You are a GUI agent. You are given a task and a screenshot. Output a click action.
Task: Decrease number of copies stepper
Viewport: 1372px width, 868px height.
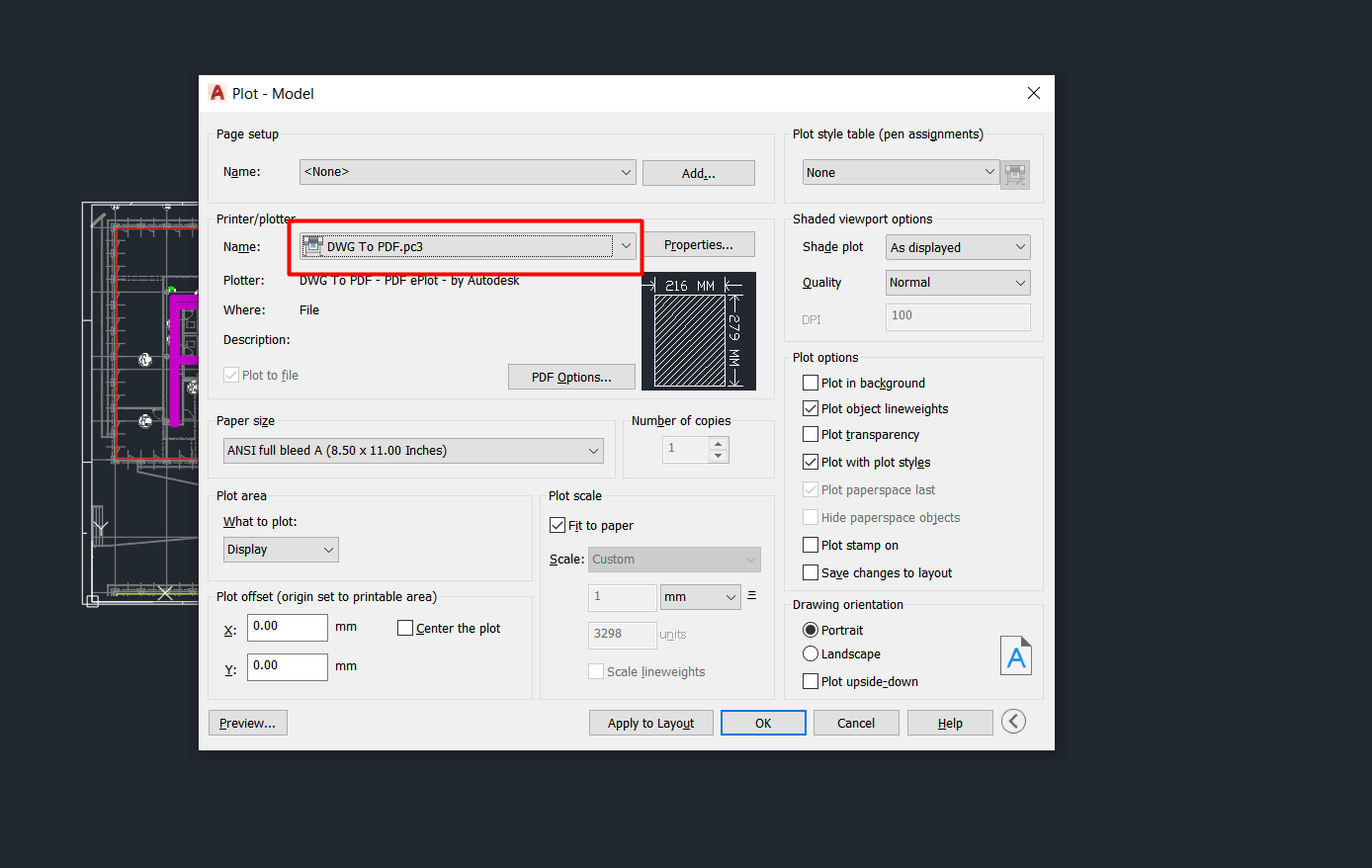[x=719, y=456]
